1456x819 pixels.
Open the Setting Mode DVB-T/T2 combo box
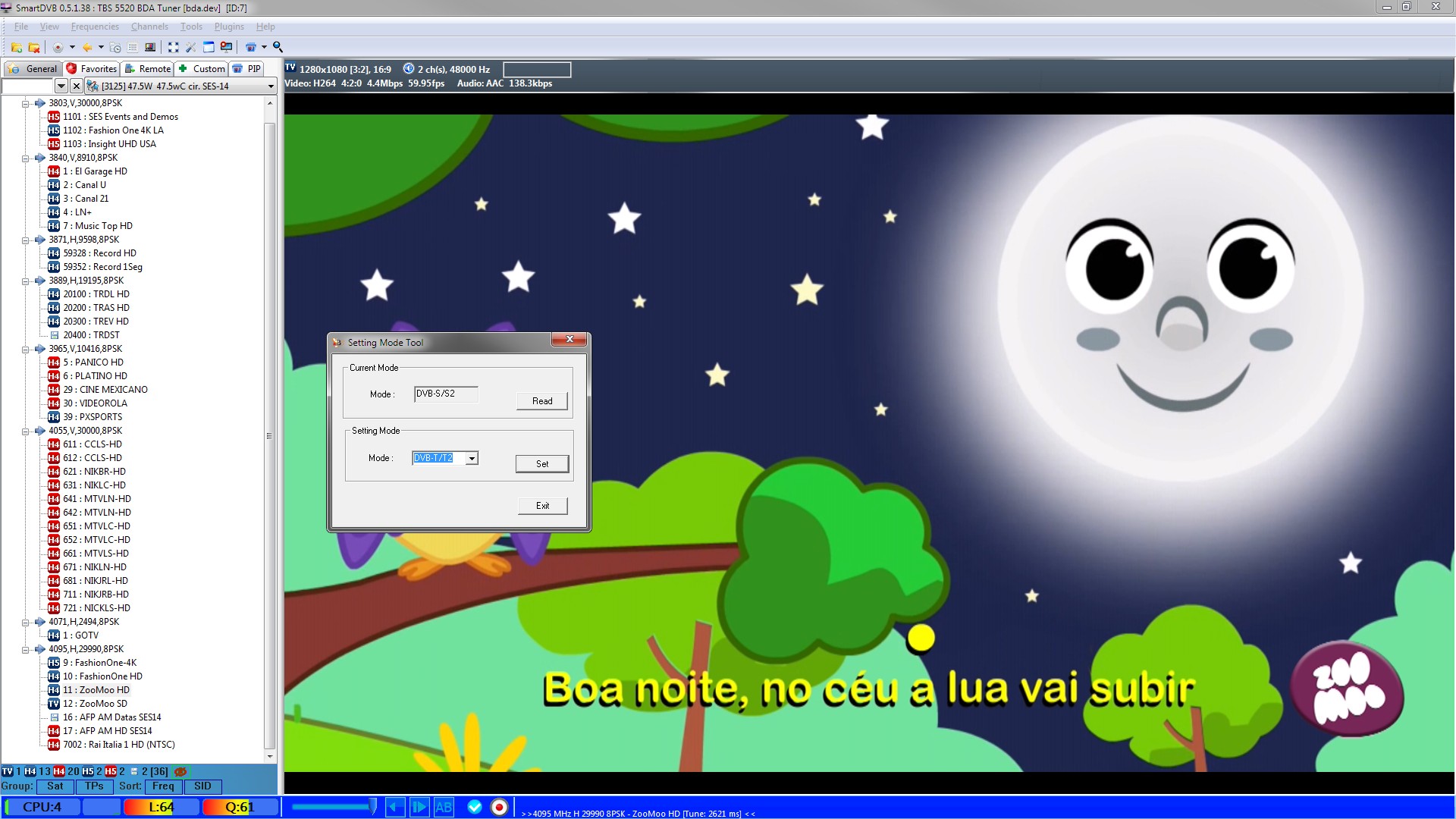click(445, 458)
